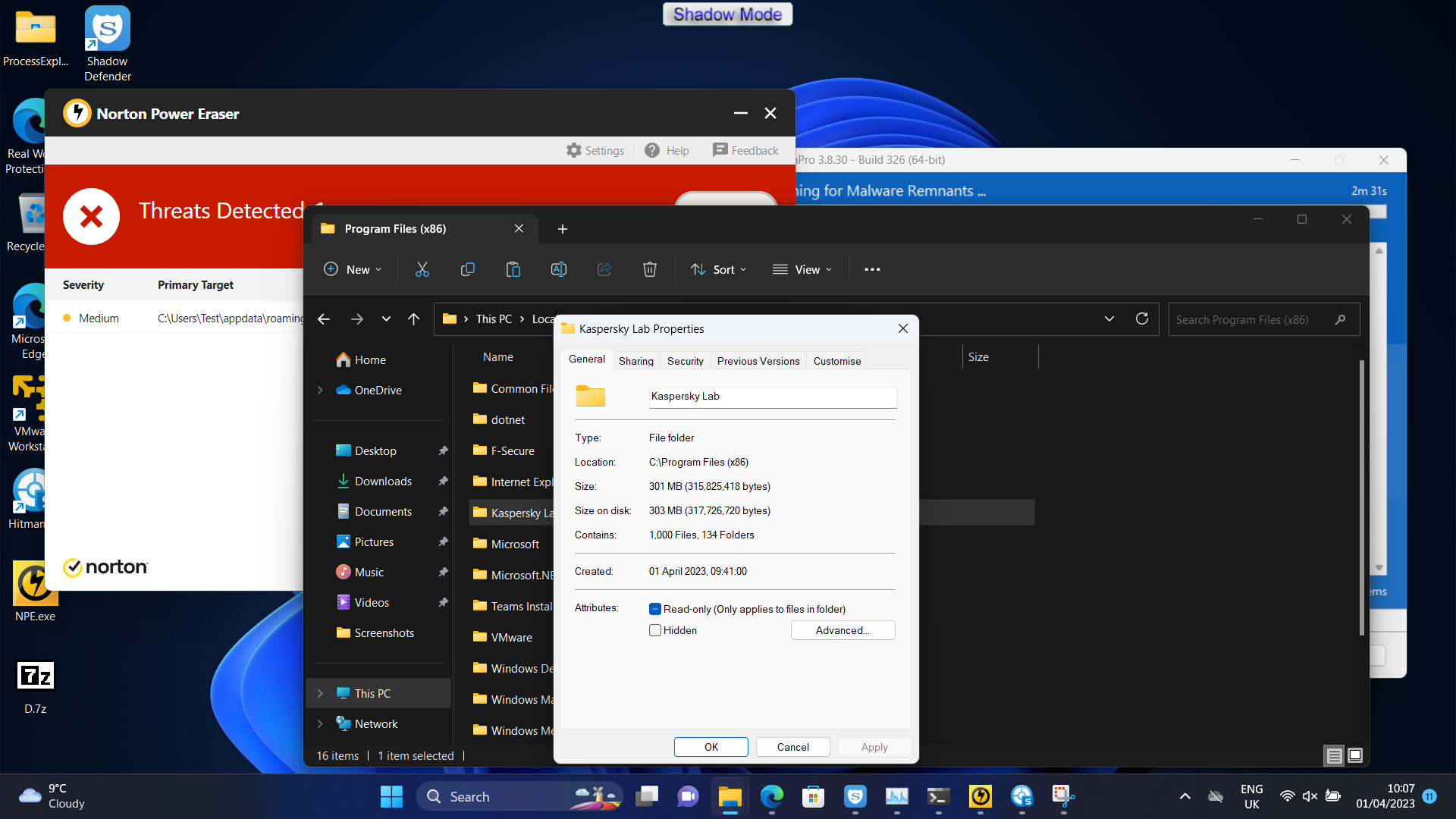Click the Refresh icon beside address bar

click(1142, 318)
